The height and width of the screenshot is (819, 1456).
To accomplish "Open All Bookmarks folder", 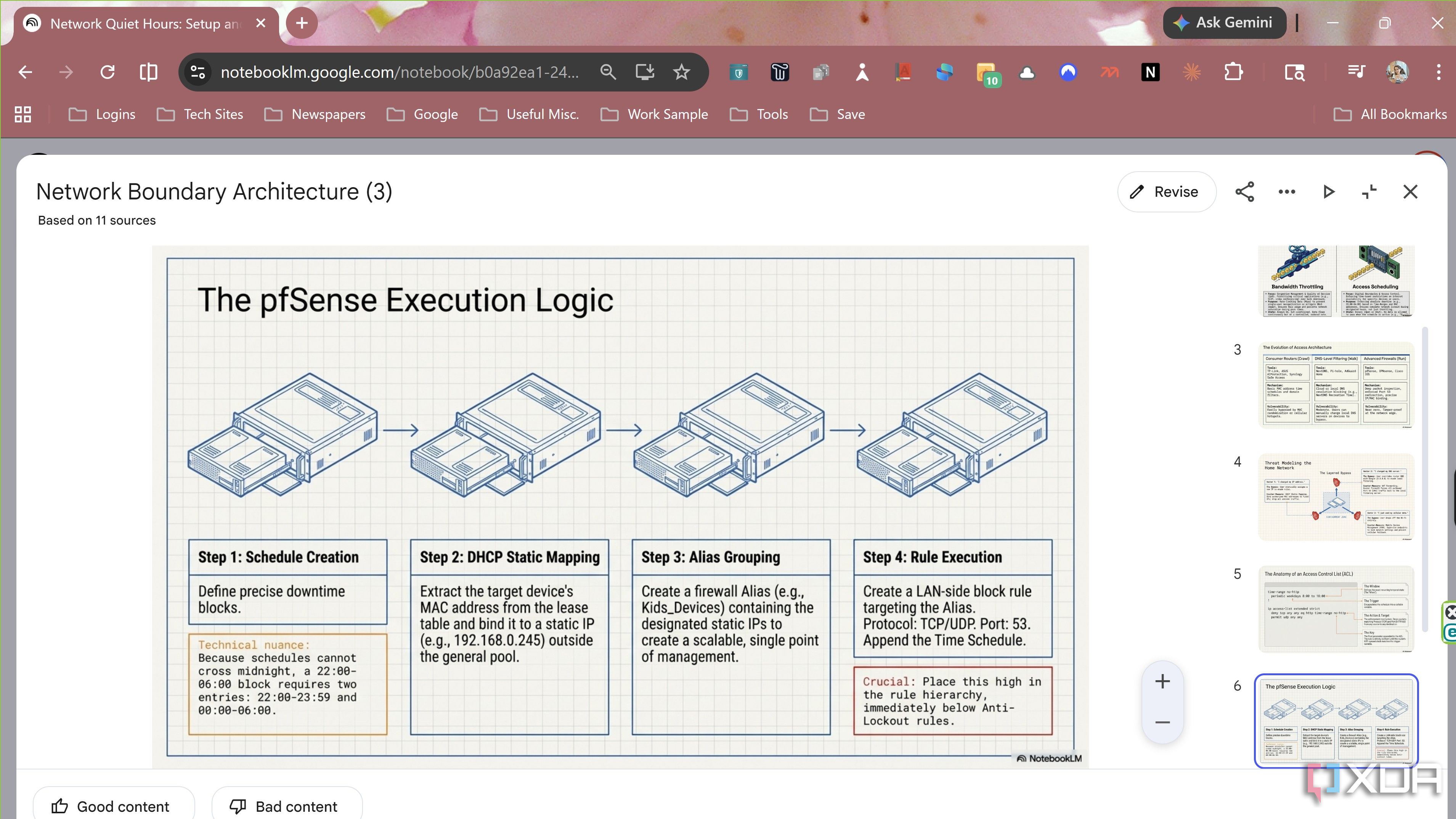I will 1390,114.
